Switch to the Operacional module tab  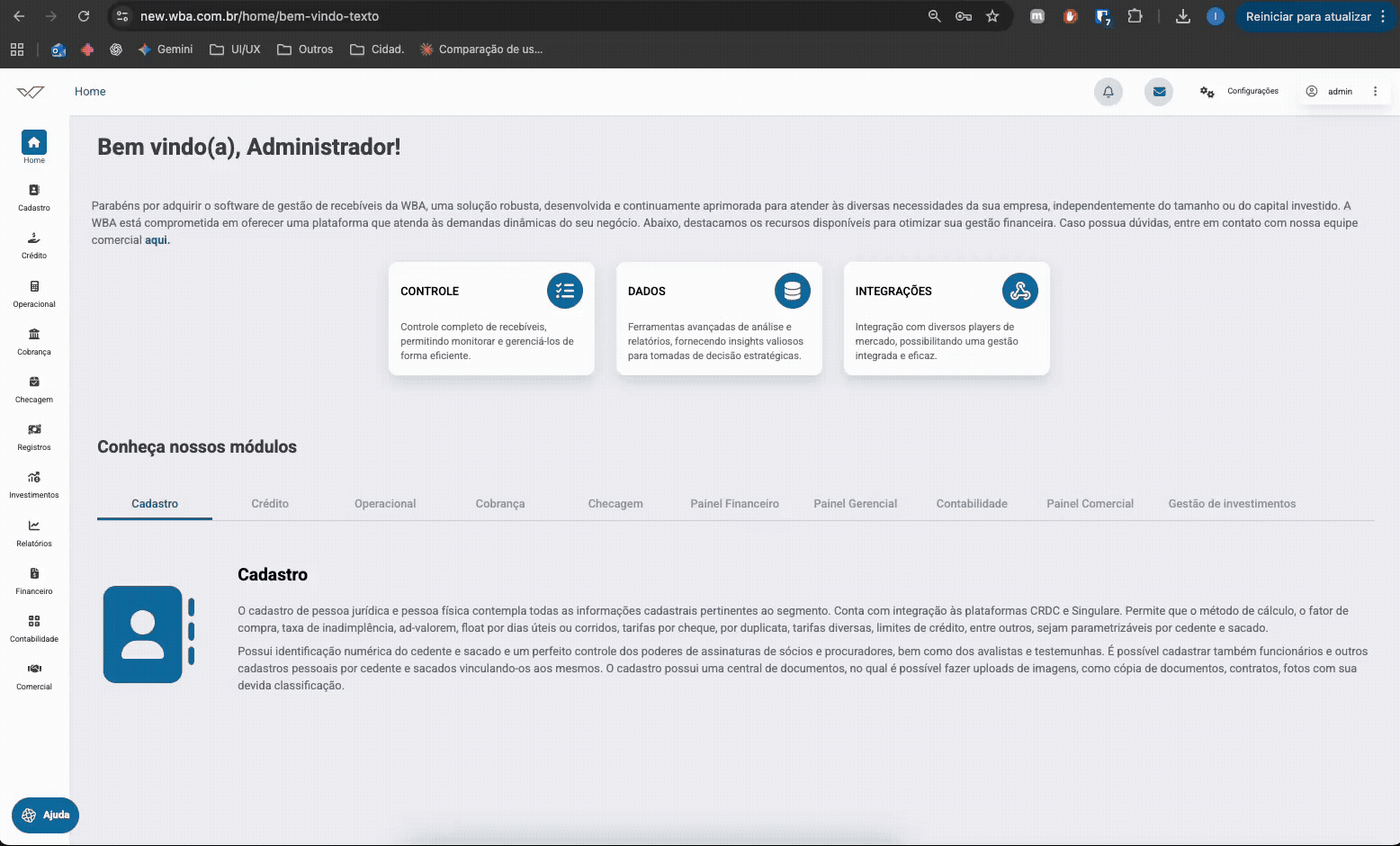(x=385, y=504)
